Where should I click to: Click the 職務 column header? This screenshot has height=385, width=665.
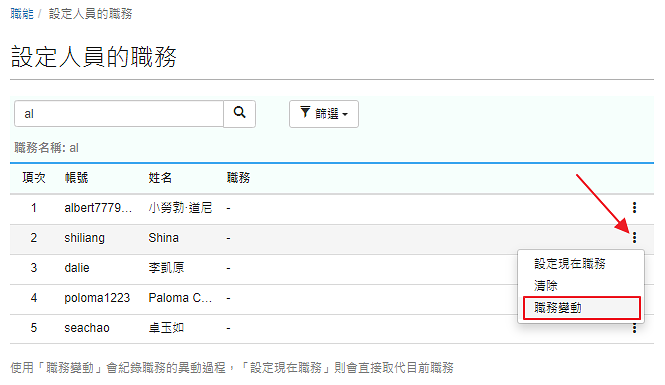[238, 178]
